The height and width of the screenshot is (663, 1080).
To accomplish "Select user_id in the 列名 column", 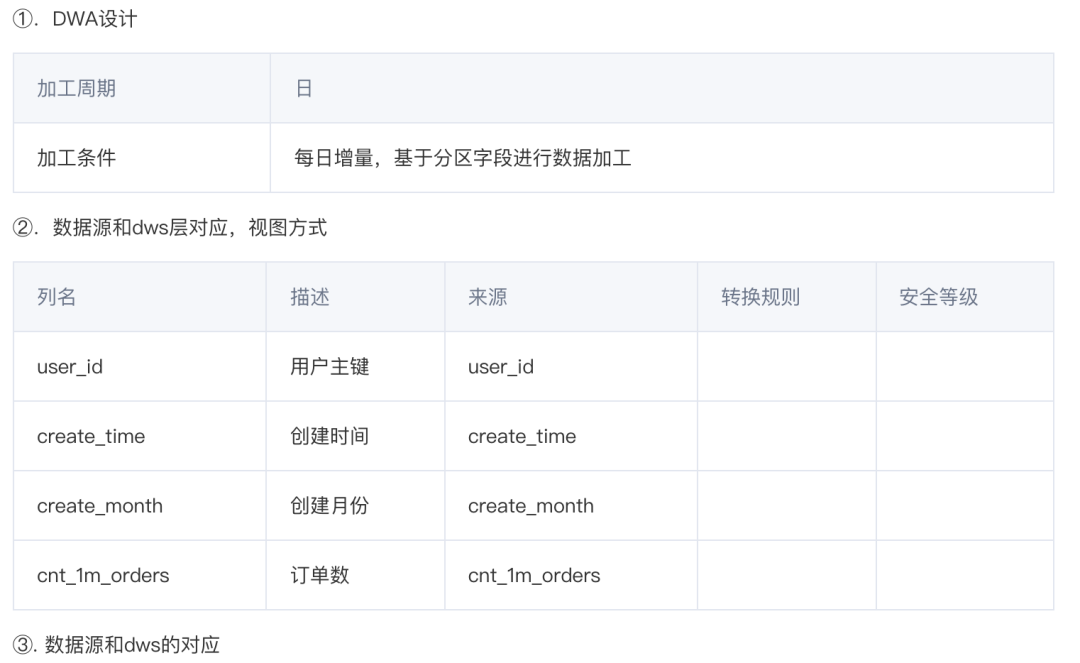I will [70, 367].
